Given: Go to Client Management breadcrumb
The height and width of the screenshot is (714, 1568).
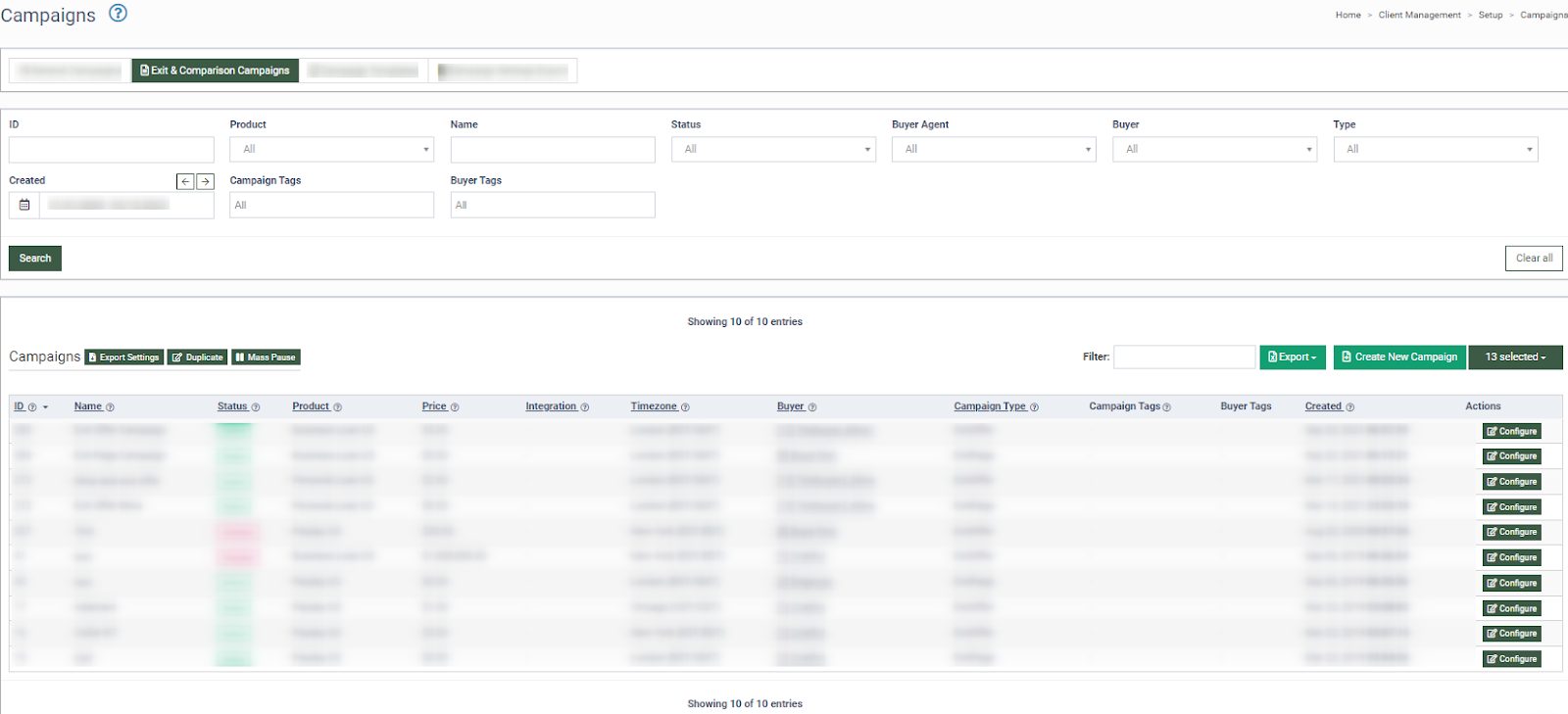Looking at the screenshot, I should click(1418, 15).
